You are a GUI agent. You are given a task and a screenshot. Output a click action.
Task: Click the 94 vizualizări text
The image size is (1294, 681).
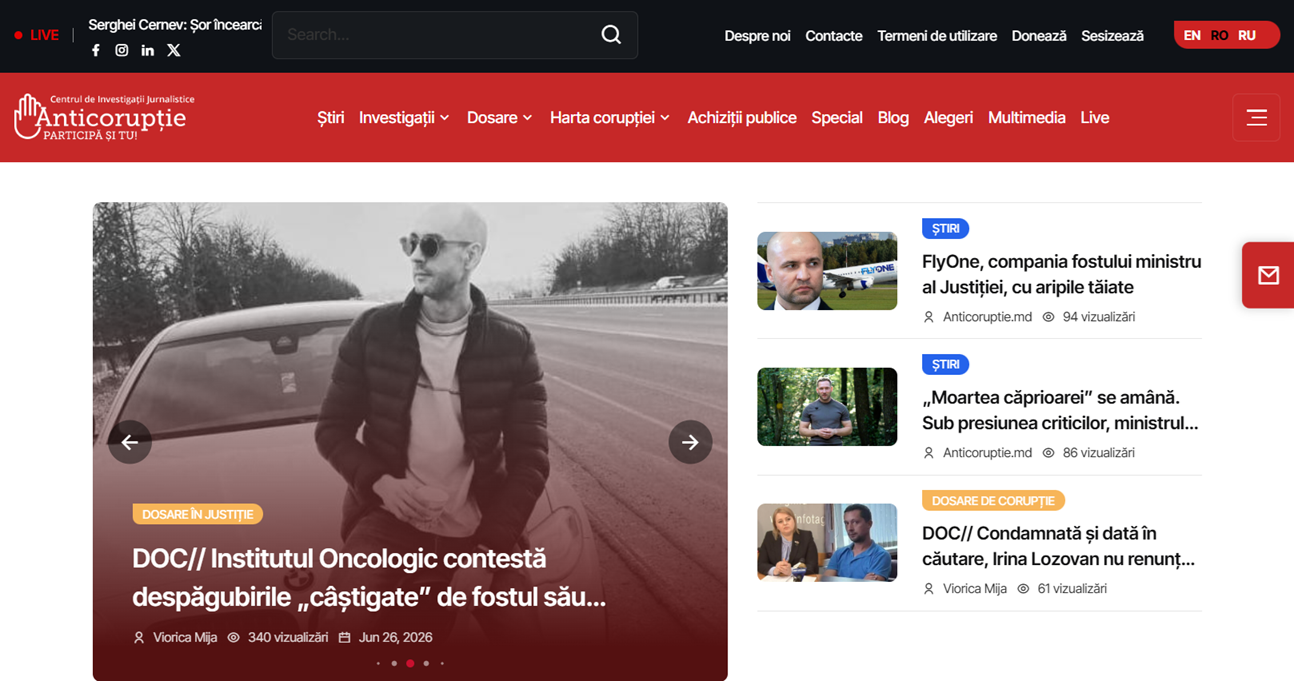tap(1099, 317)
